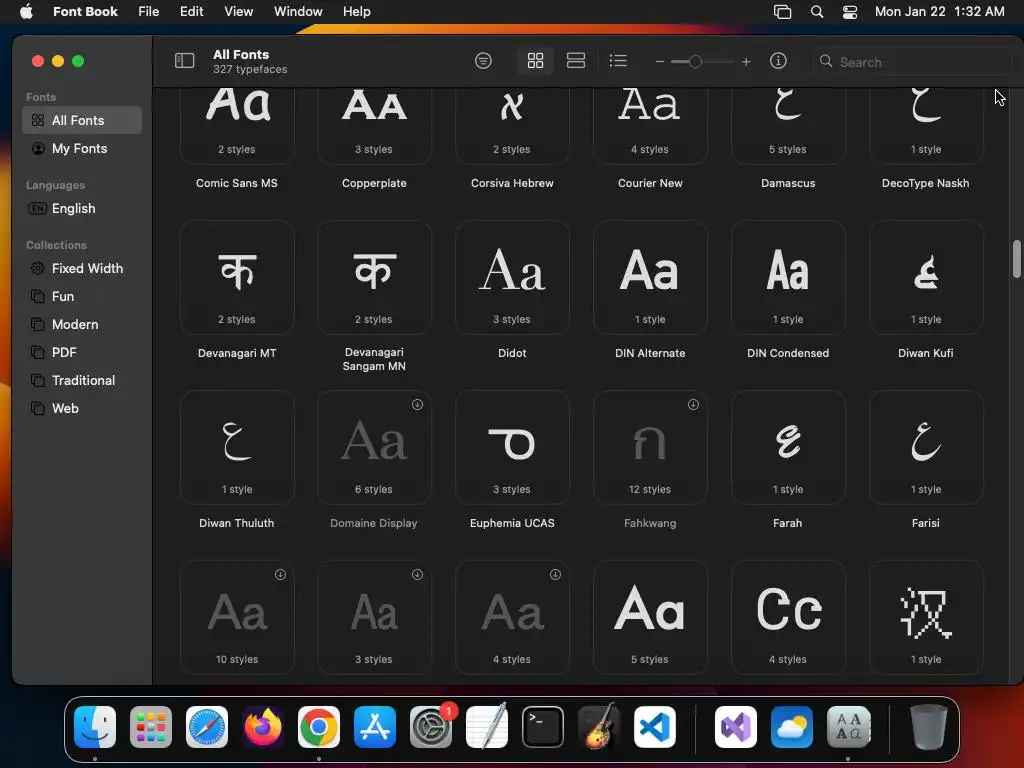Select Copperplate font card

(x=374, y=126)
